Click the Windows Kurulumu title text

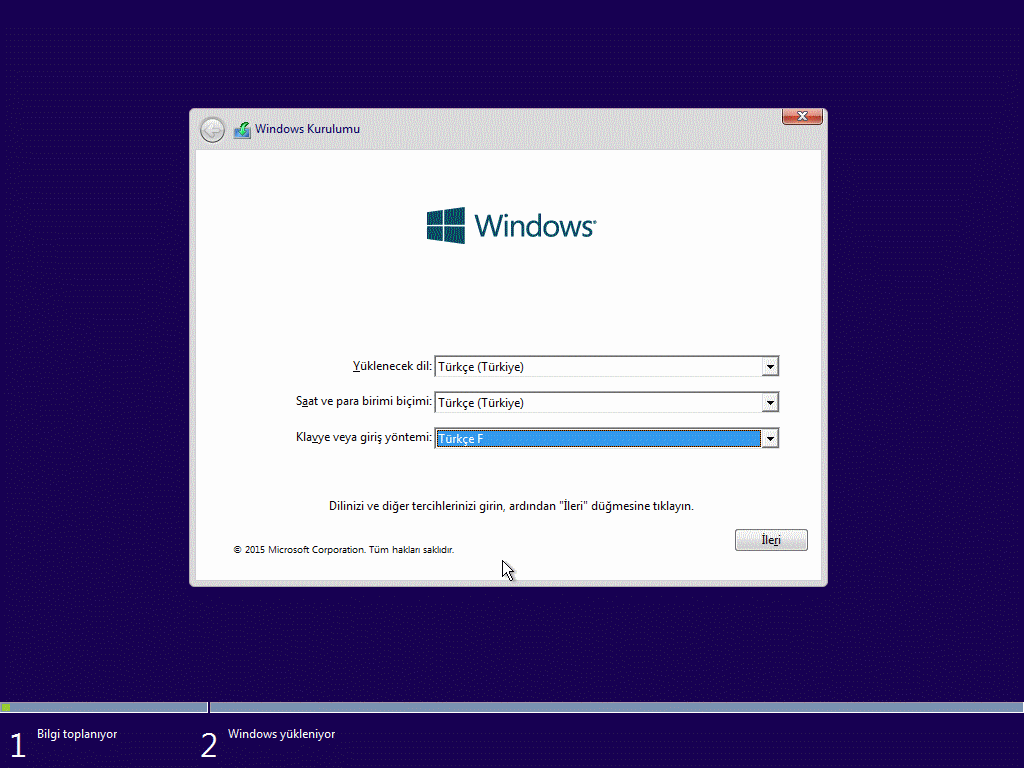tap(307, 129)
